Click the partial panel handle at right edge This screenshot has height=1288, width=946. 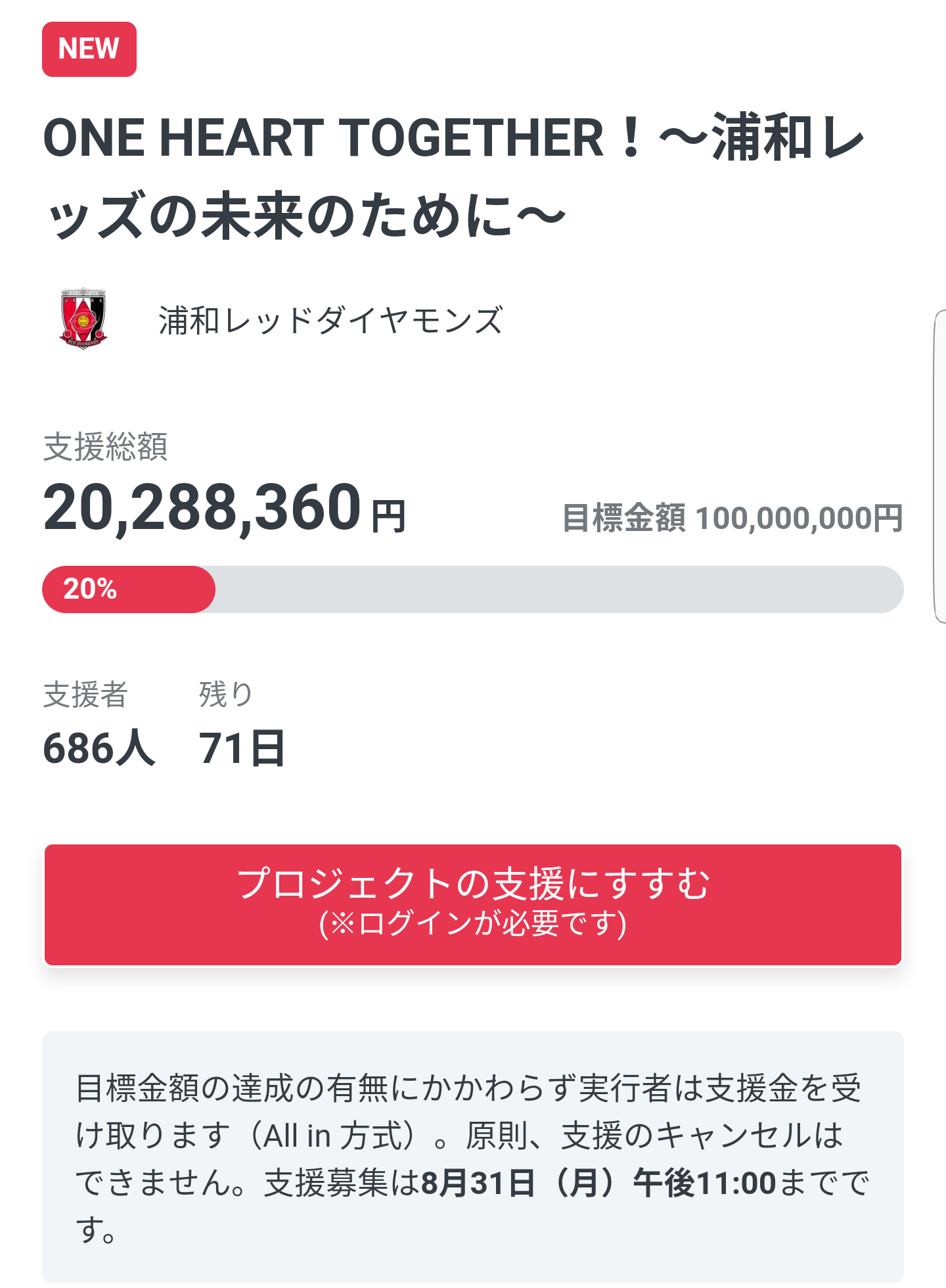[x=939, y=467]
